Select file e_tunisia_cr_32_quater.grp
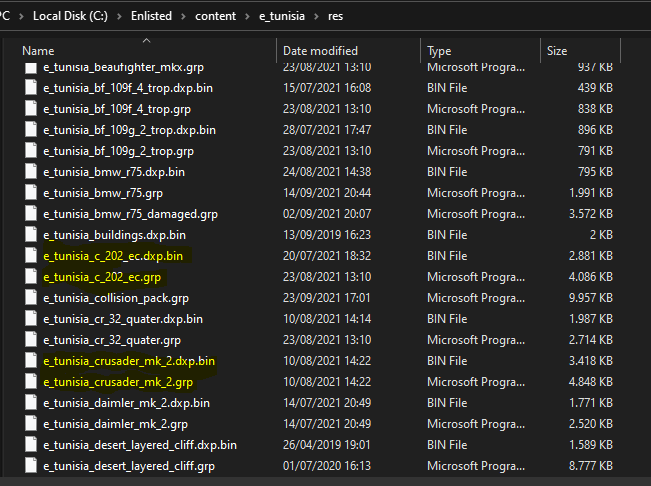This screenshot has height=486, width=651. pos(112,340)
